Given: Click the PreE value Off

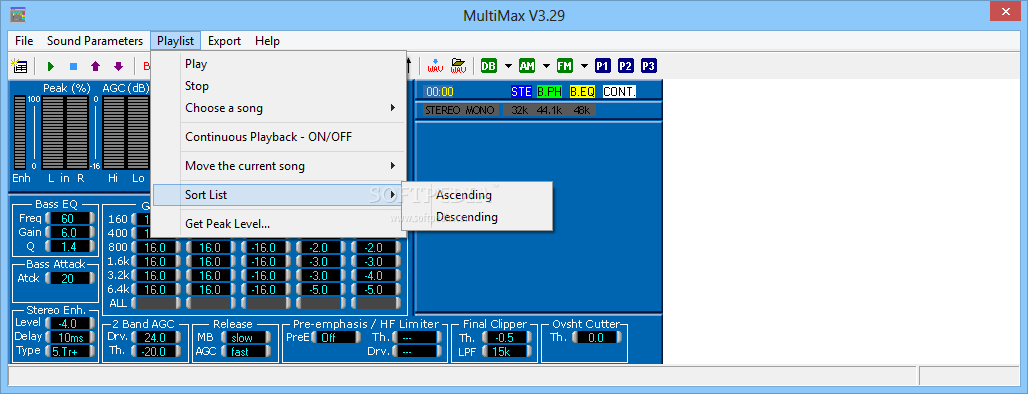Looking at the screenshot, I should [x=336, y=338].
